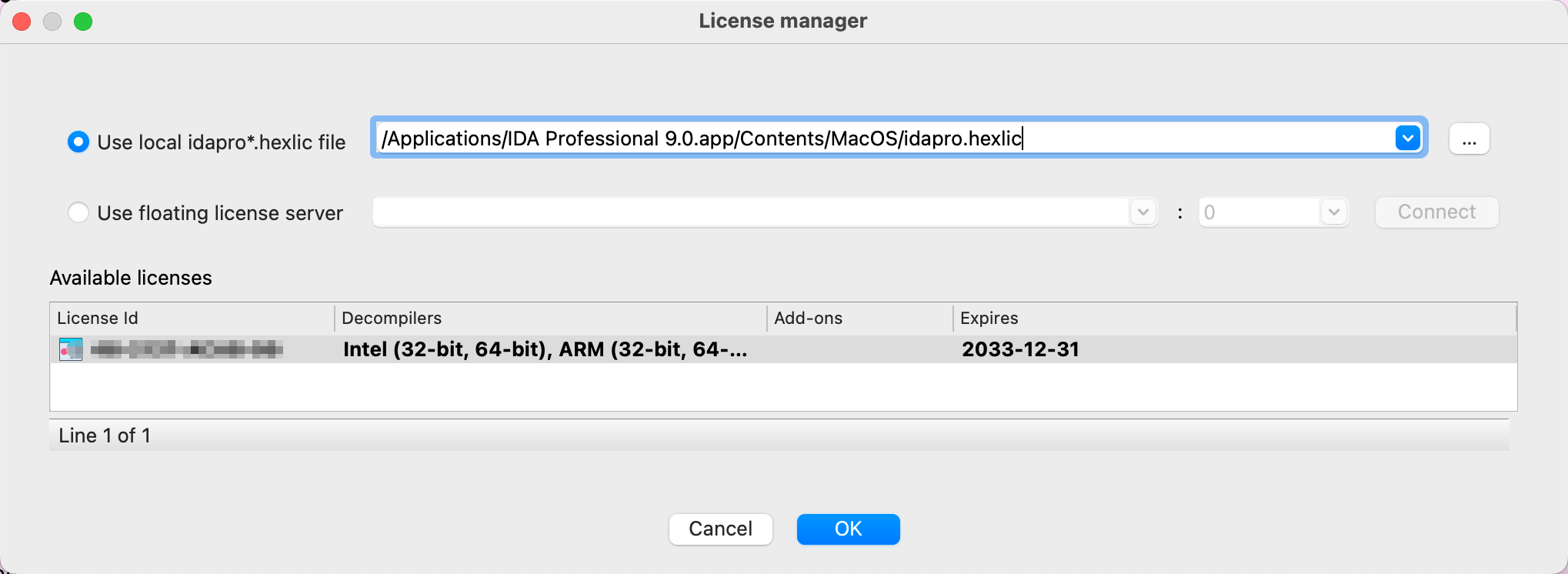This screenshot has height=574, width=1568.
Task: Select the blurred License Id entry
Action: point(187,350)
